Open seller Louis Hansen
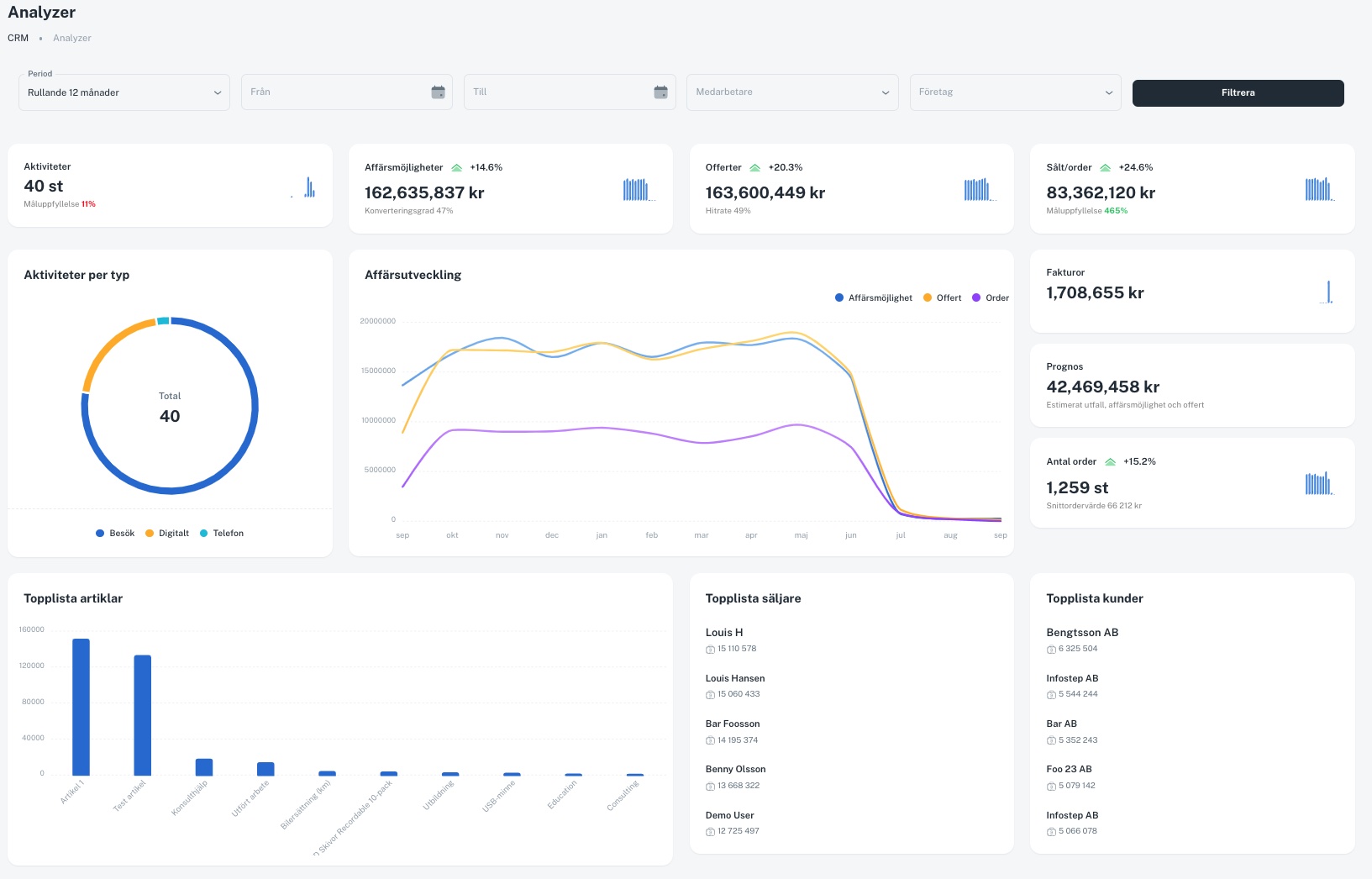Viewport: 1372px width, 879px height. [735, 679]
